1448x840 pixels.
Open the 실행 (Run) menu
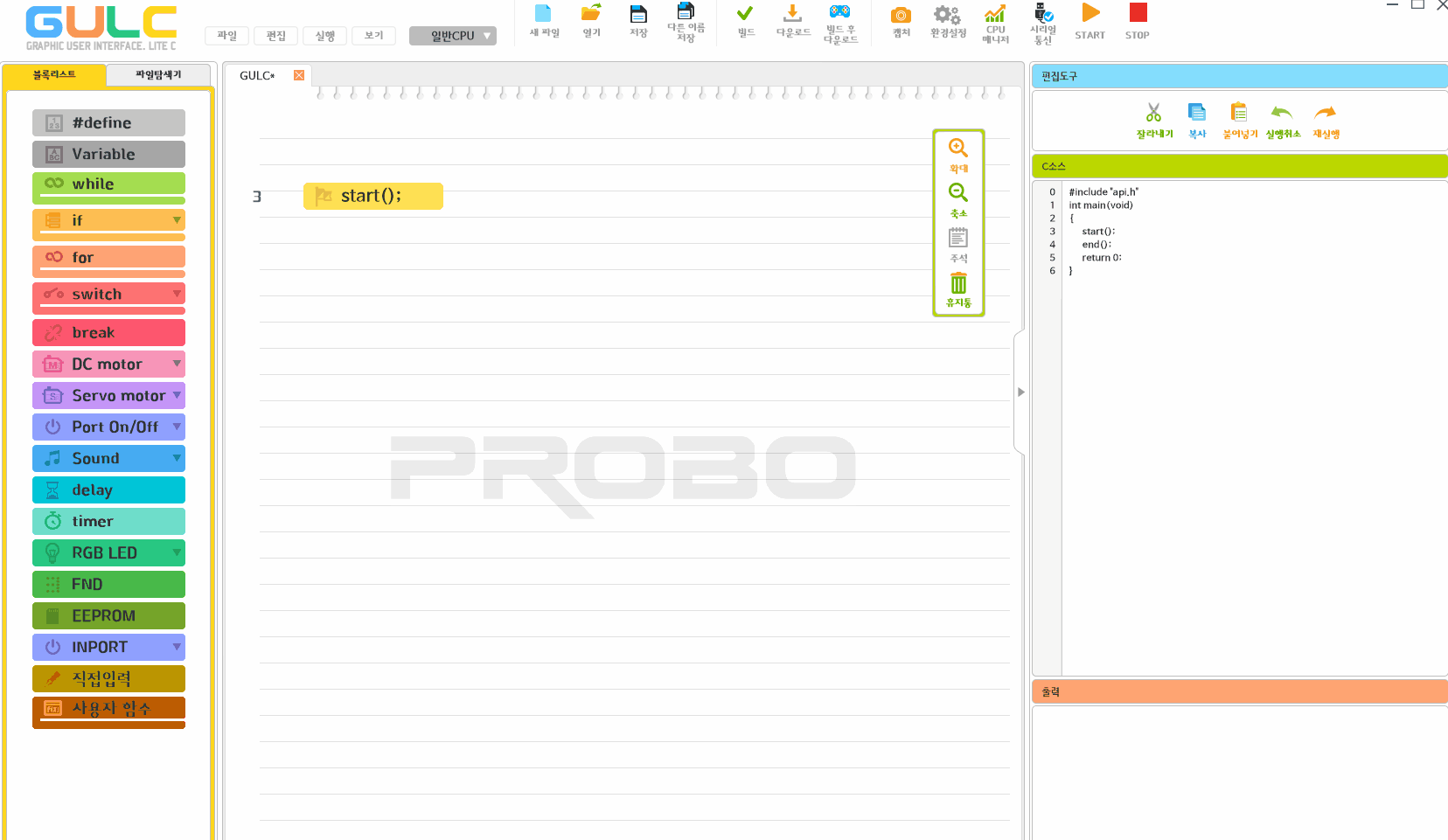coord(325,36)
